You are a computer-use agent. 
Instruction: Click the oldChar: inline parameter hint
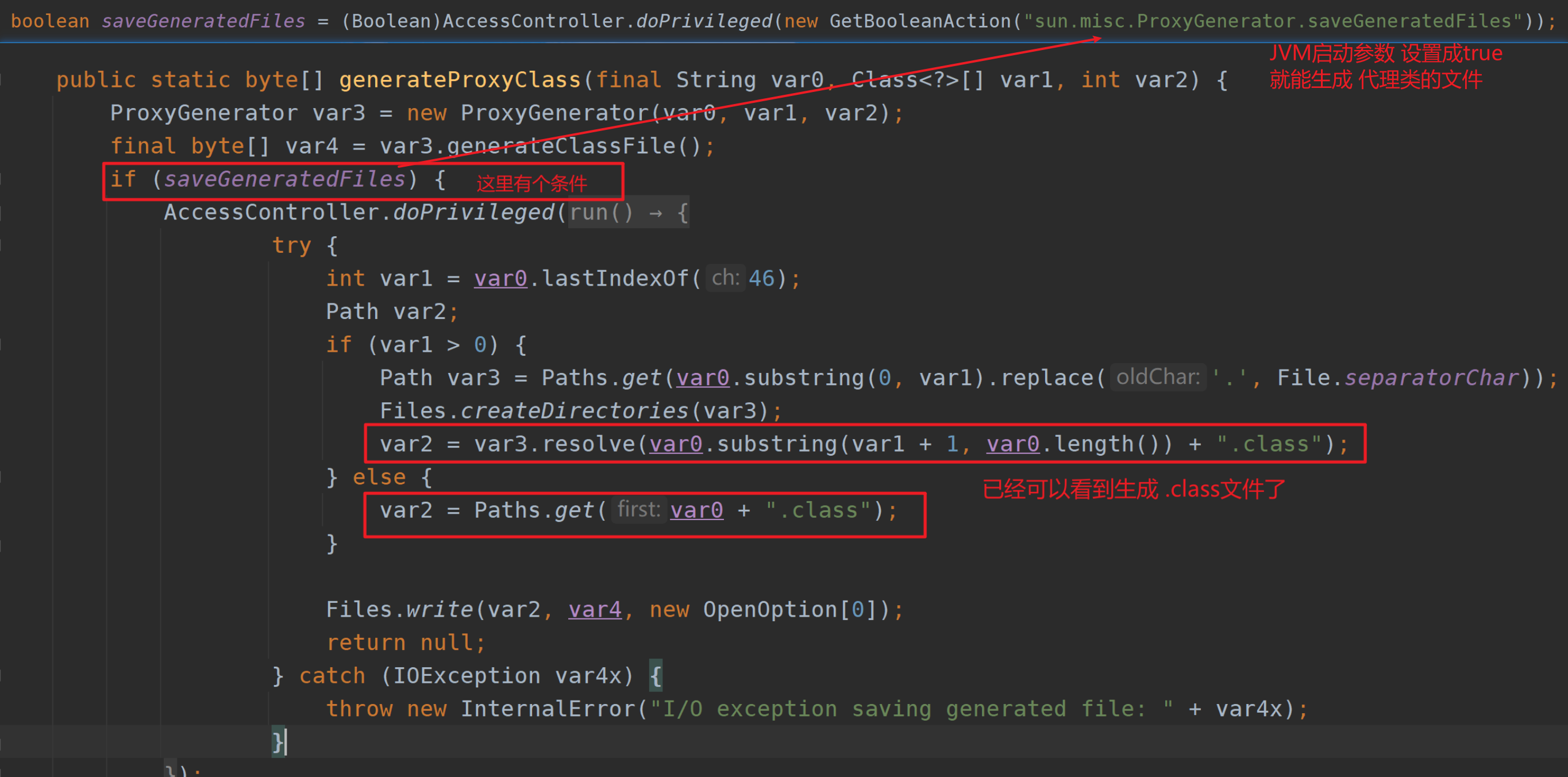[1157, 377]
